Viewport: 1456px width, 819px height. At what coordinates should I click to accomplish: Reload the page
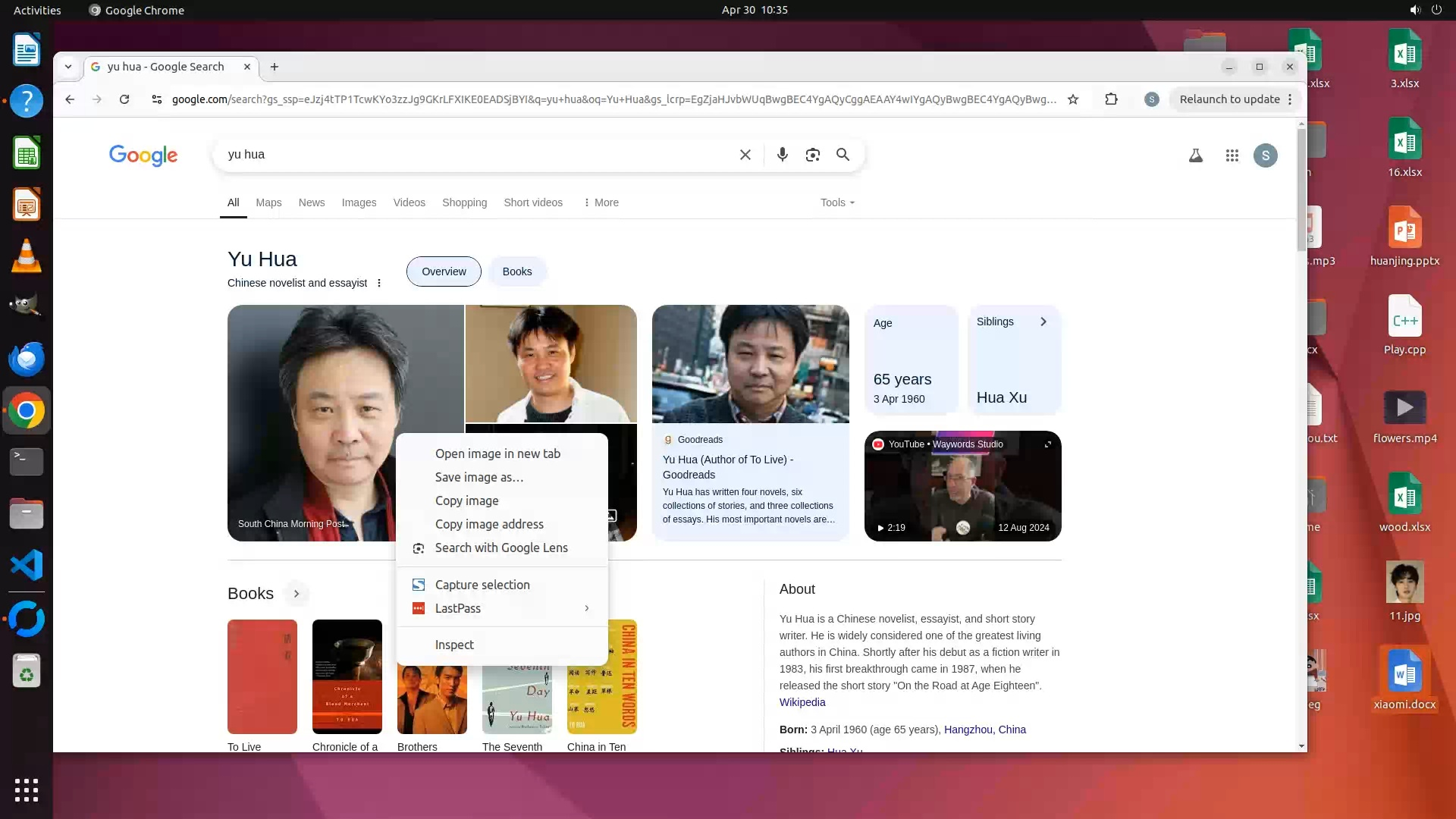[124, 99]
